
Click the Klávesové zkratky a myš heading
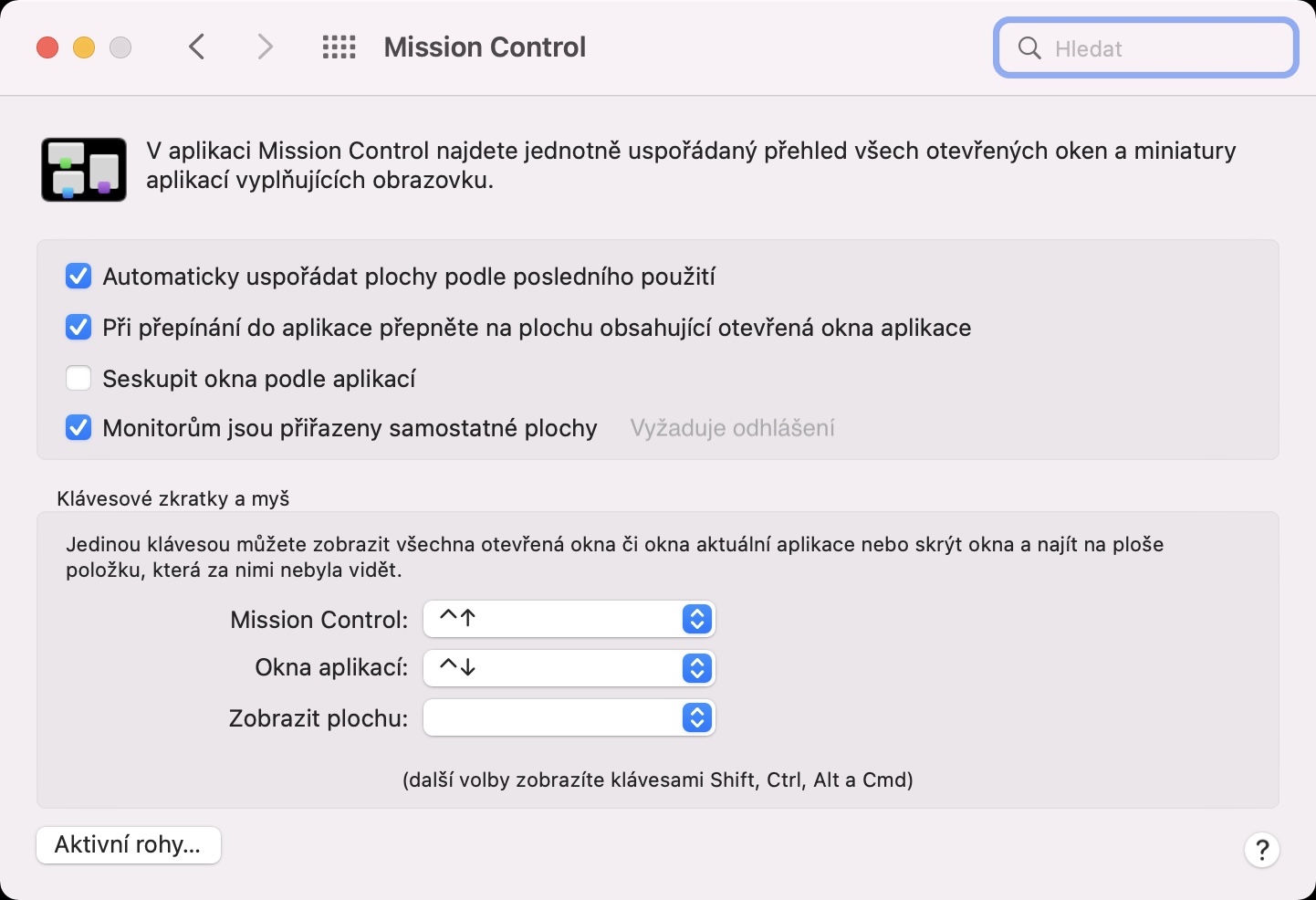173,498
